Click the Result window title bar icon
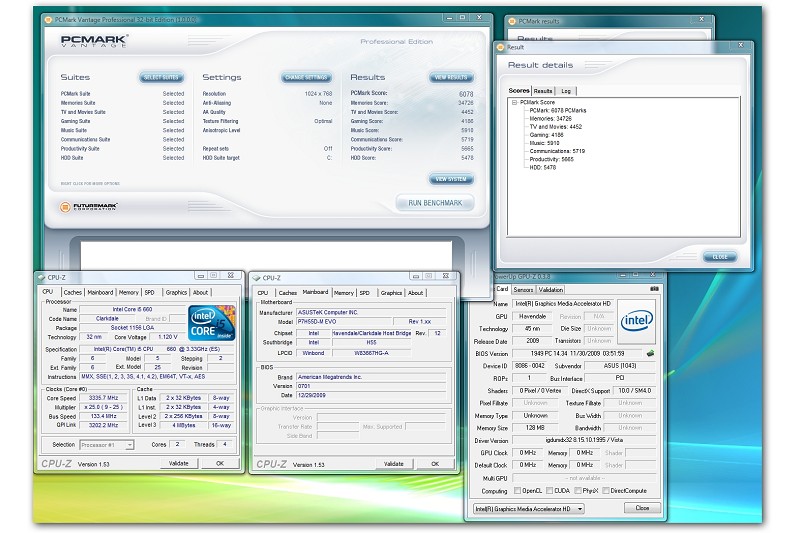 pyautogui.click(x=501, y=47)
